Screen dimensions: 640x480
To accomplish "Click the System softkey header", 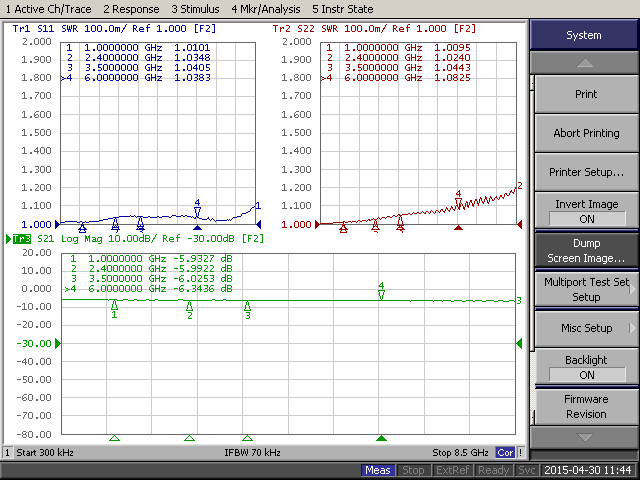I will click(x=584, y=35).
